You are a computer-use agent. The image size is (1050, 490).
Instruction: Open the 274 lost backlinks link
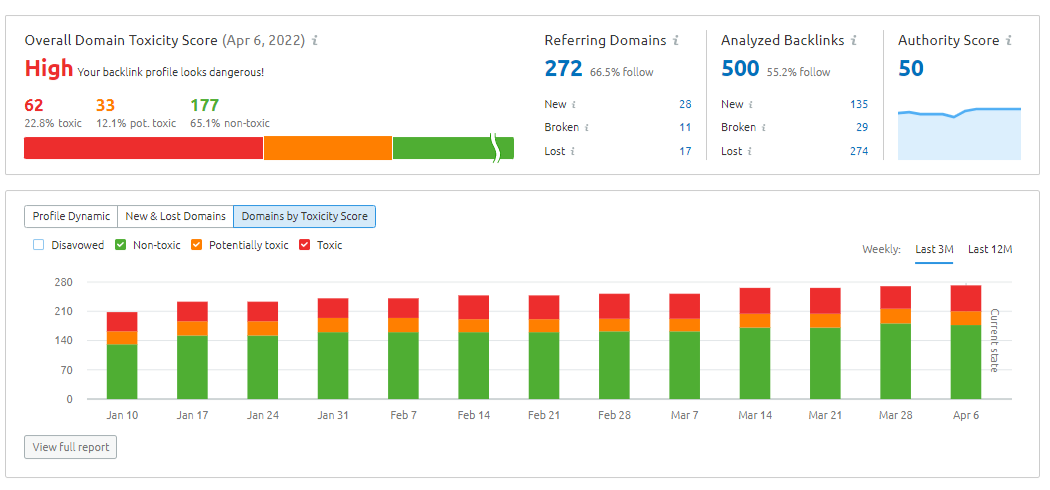pos(858,151)
